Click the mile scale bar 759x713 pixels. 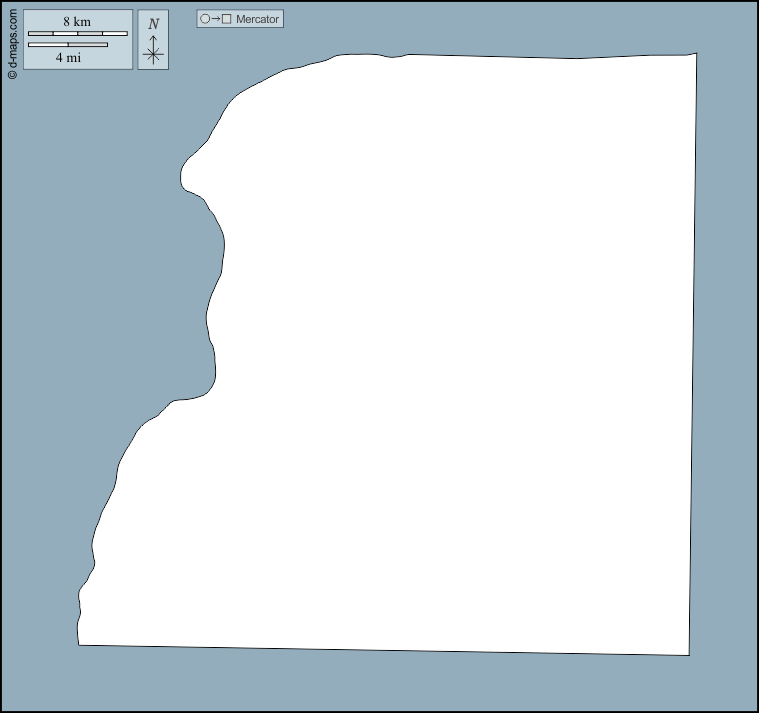[67, 45]
